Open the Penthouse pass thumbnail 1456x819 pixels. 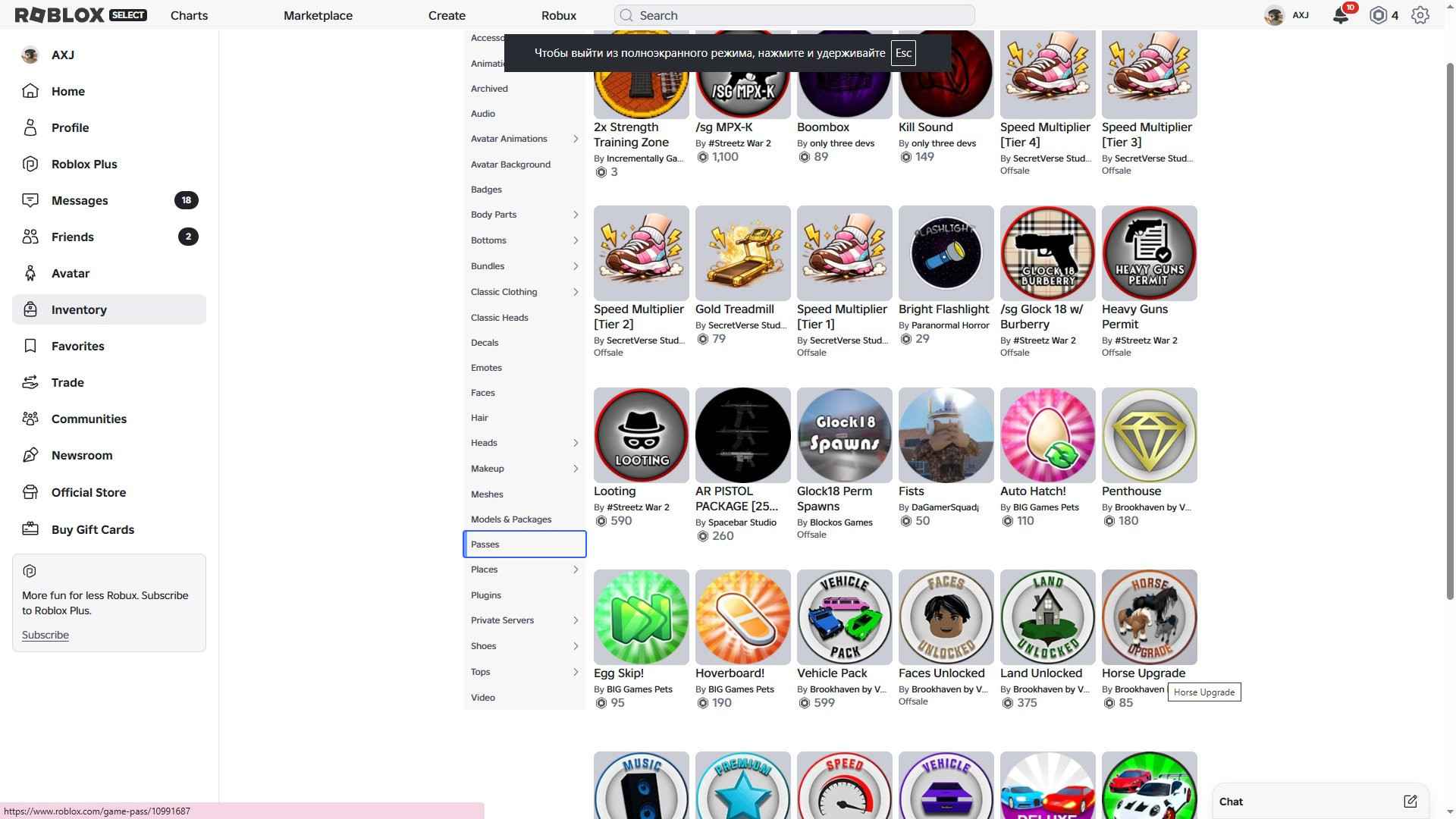1149,435
